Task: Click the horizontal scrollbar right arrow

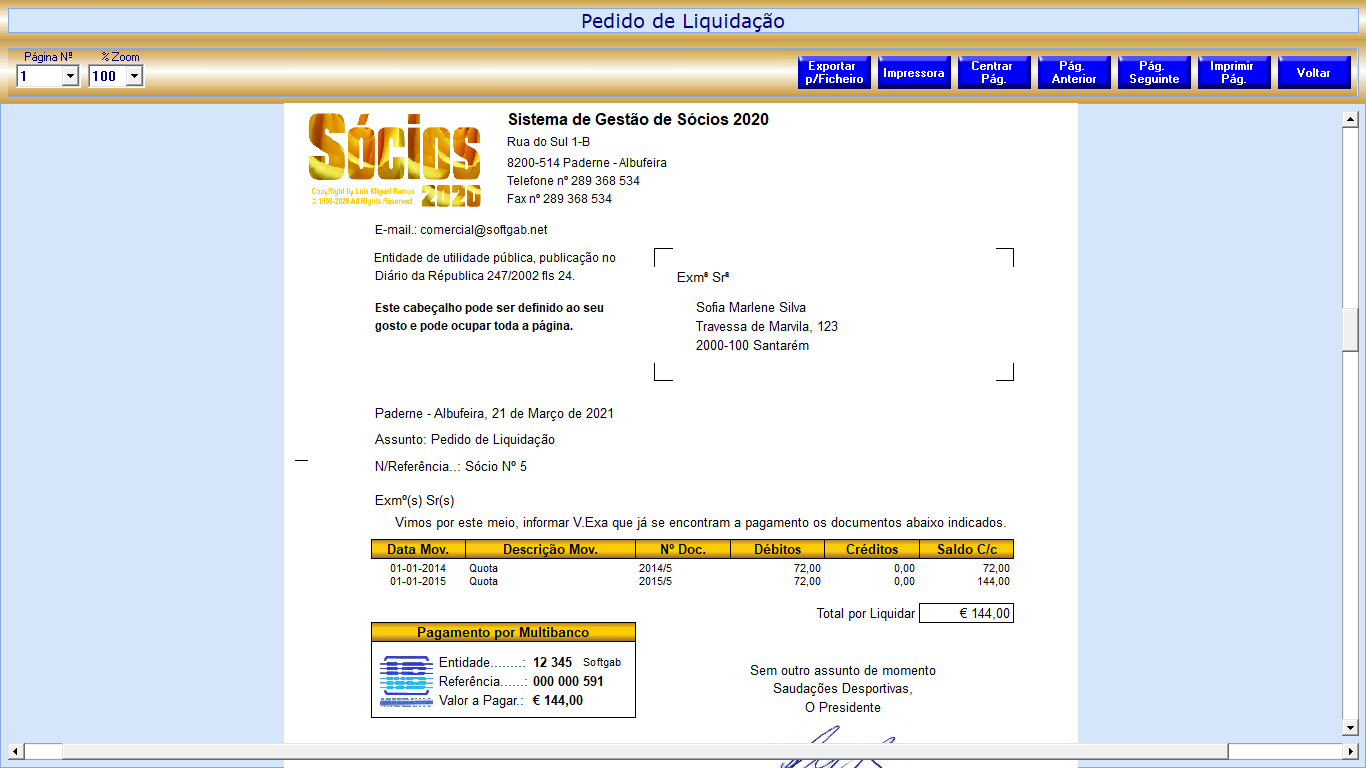Action: [x=1350, y=751]
